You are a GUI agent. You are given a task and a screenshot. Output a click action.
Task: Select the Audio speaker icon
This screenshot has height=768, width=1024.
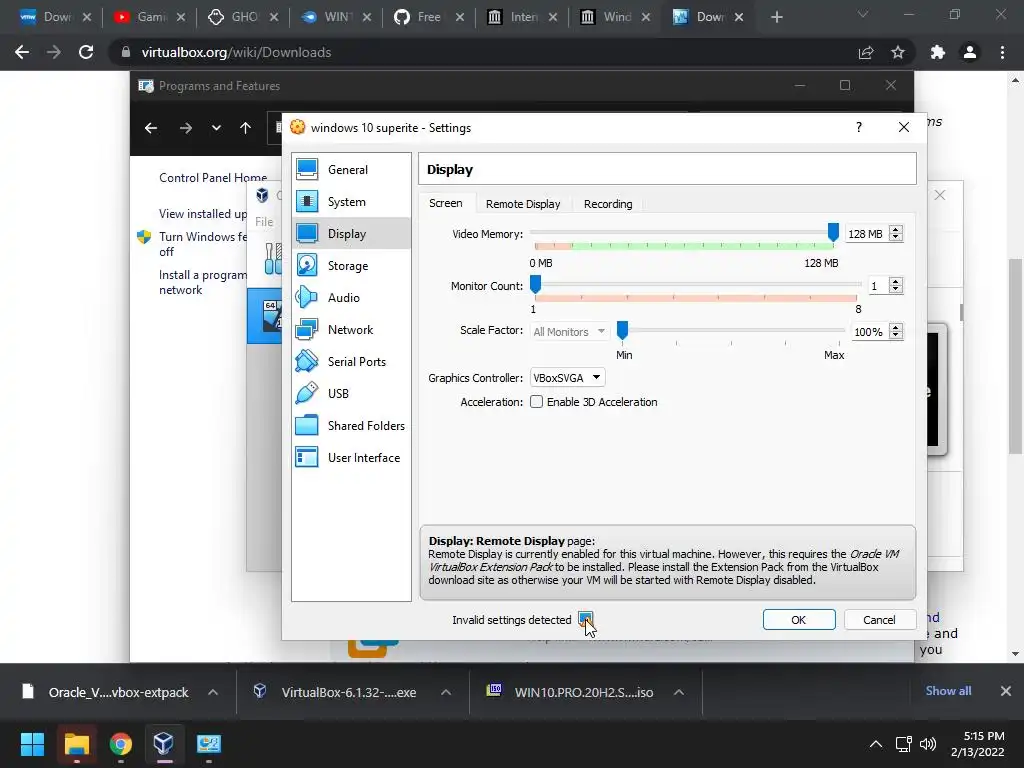pos(307,298)
